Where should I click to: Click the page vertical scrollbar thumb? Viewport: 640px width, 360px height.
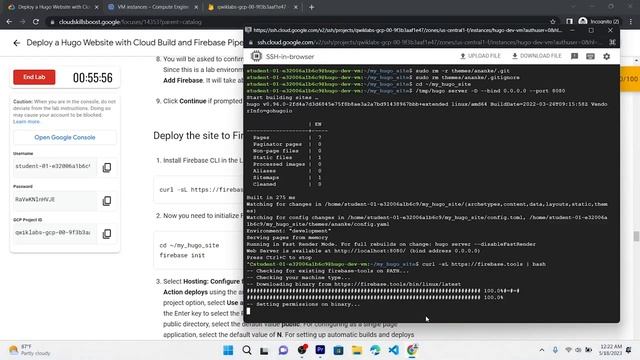pyautogui.click(x=636, y=236)
